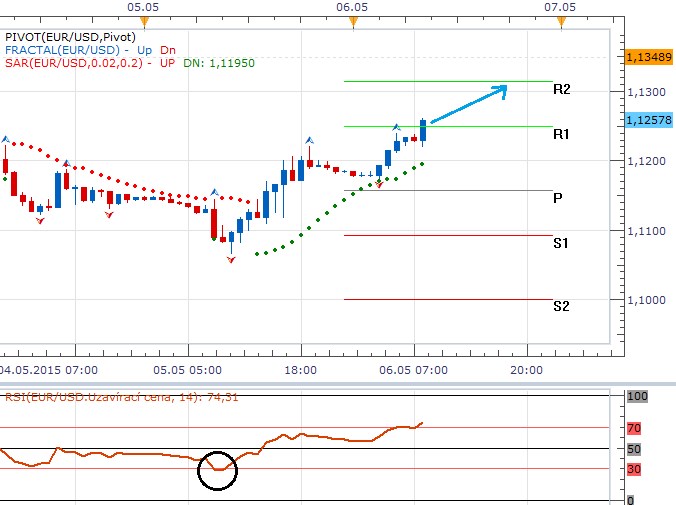Click the orange 06.05 date marker triangle
The height and width of the screenshot is (505, 676).
351,20
